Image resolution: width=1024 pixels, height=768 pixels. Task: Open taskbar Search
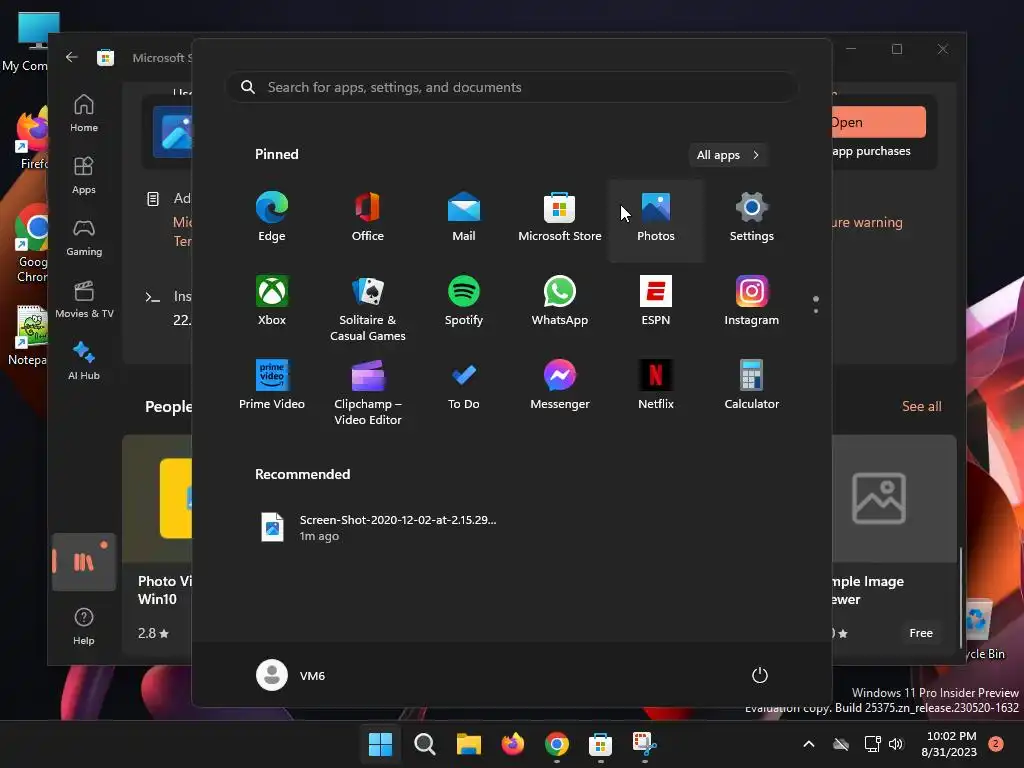(424, 744)
